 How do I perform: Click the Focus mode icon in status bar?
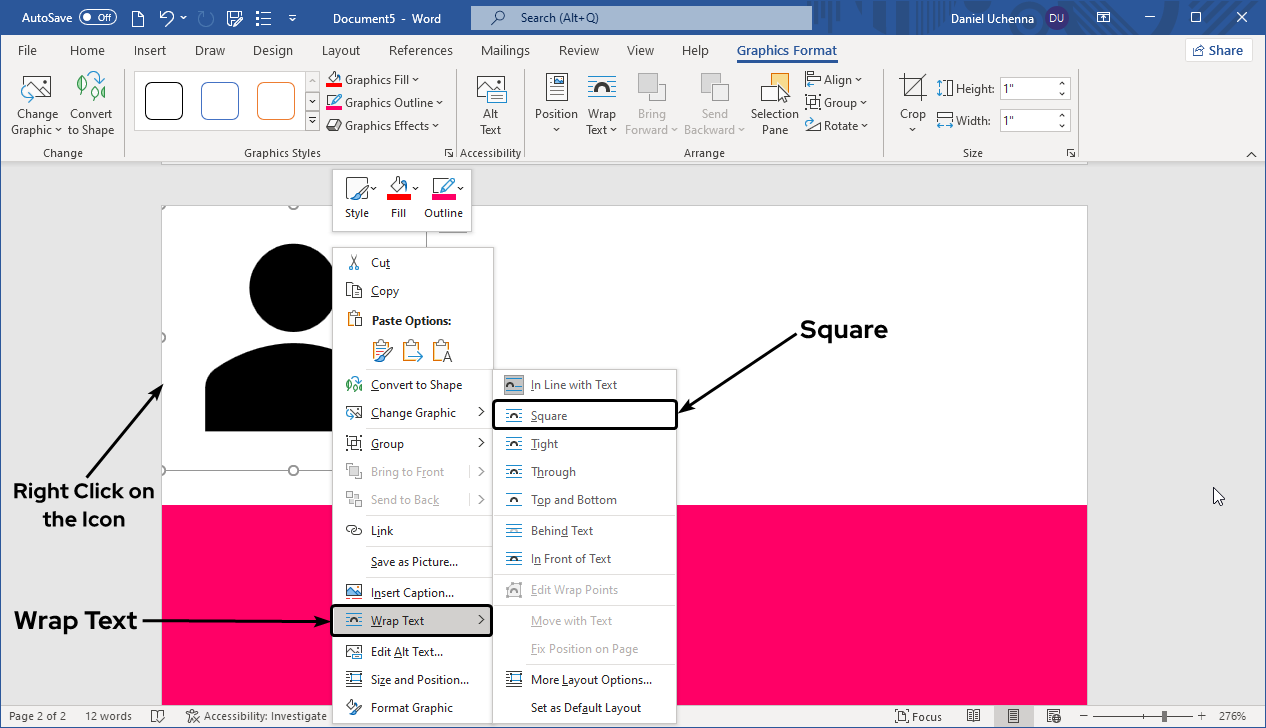pyautogui.click(x=918, y=716)
